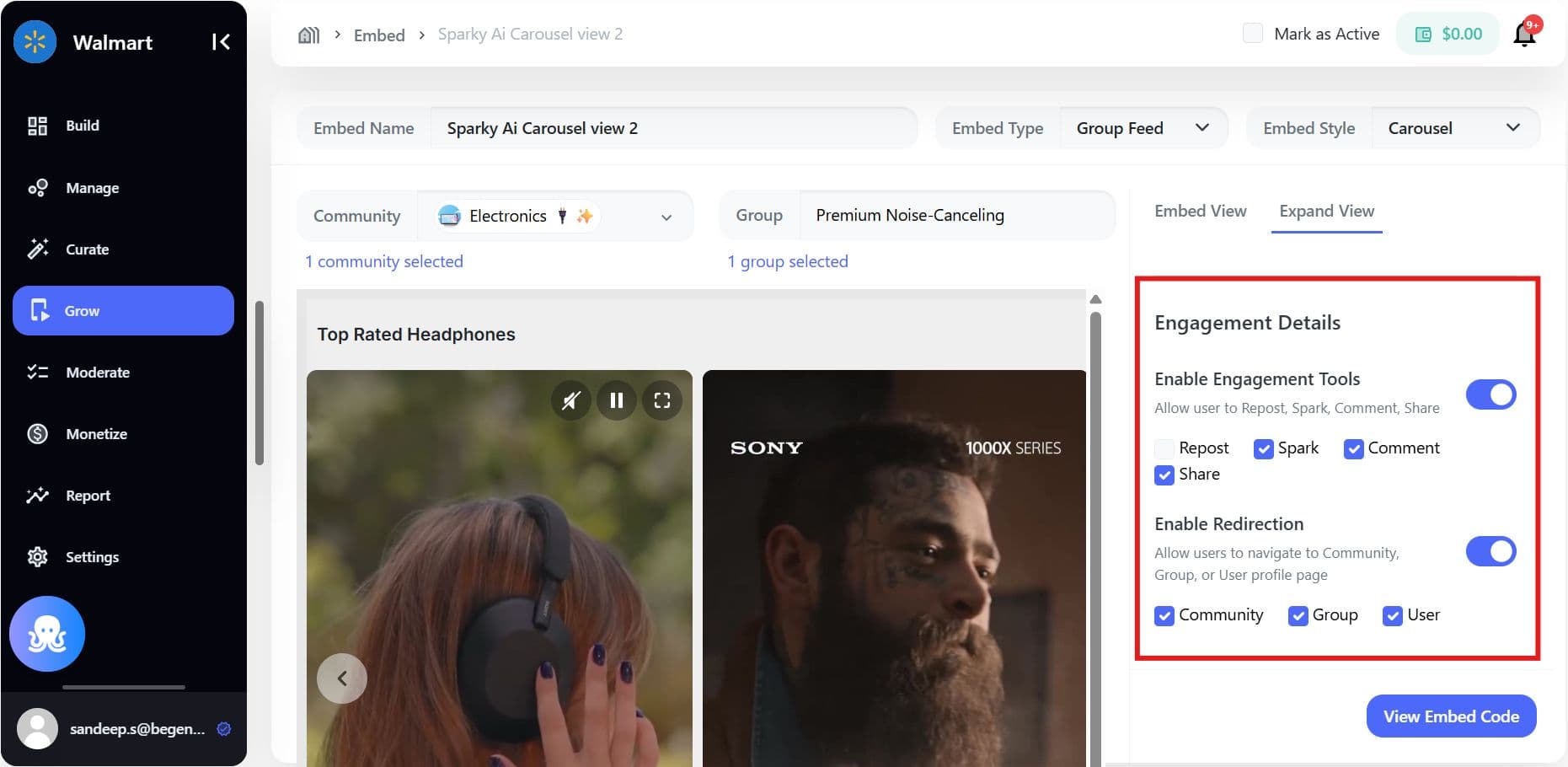
Task: Turn off the Enable Engagement Tools switch
Action: point(1490,394)
